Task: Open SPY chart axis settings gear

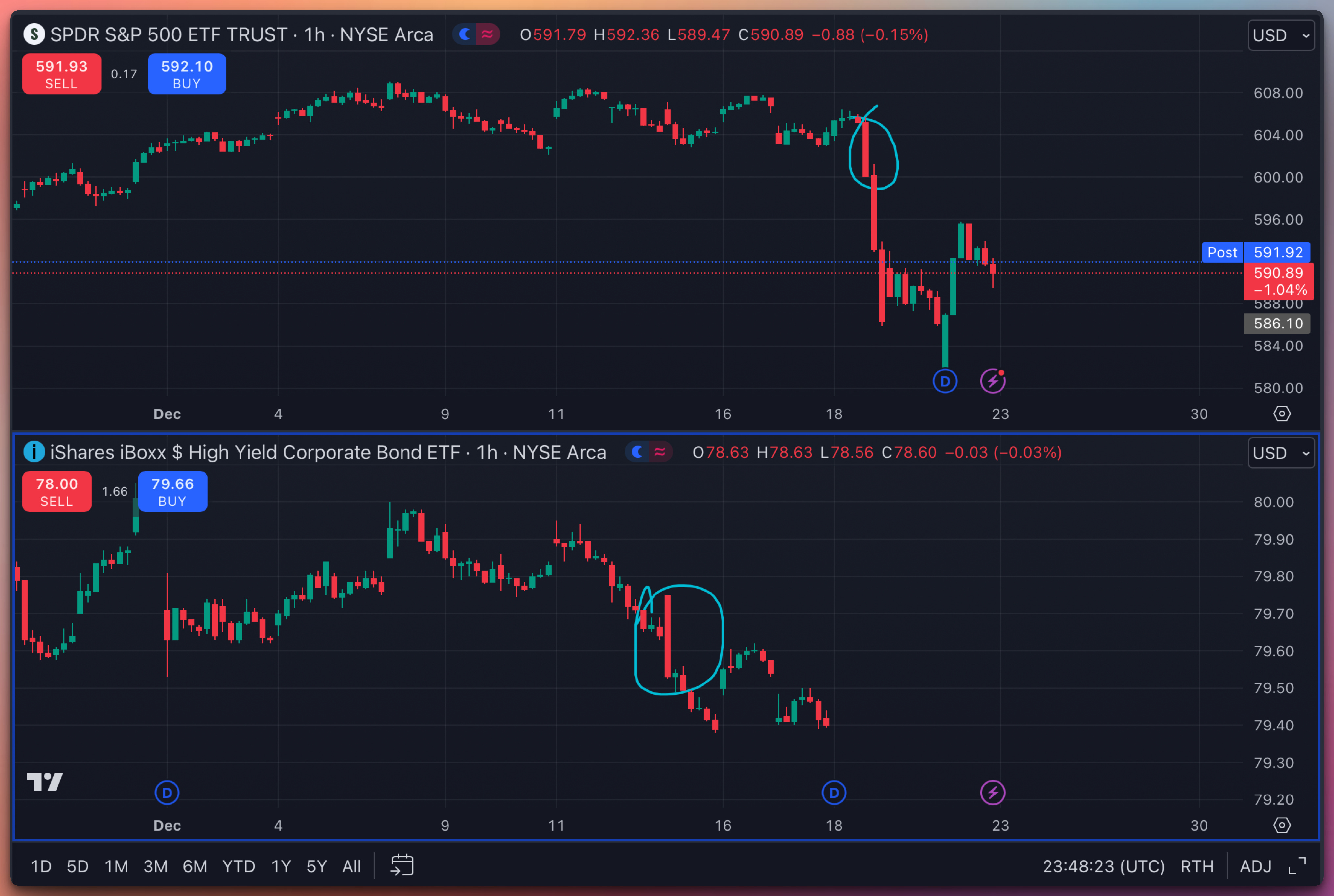Action: [x=1282, y=414]
